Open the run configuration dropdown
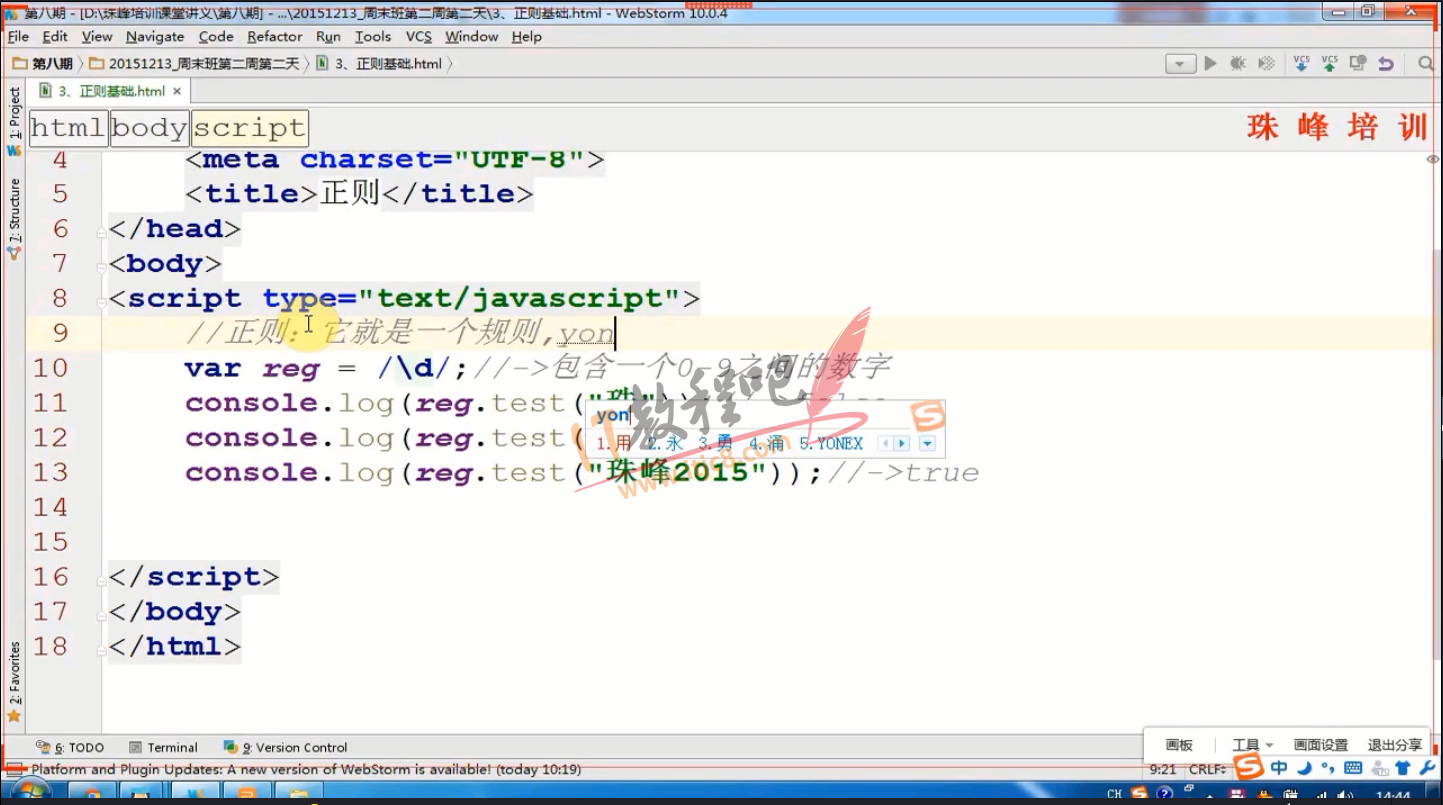This screenshot has width=1443, height=805. click(x=1181, y=64)
